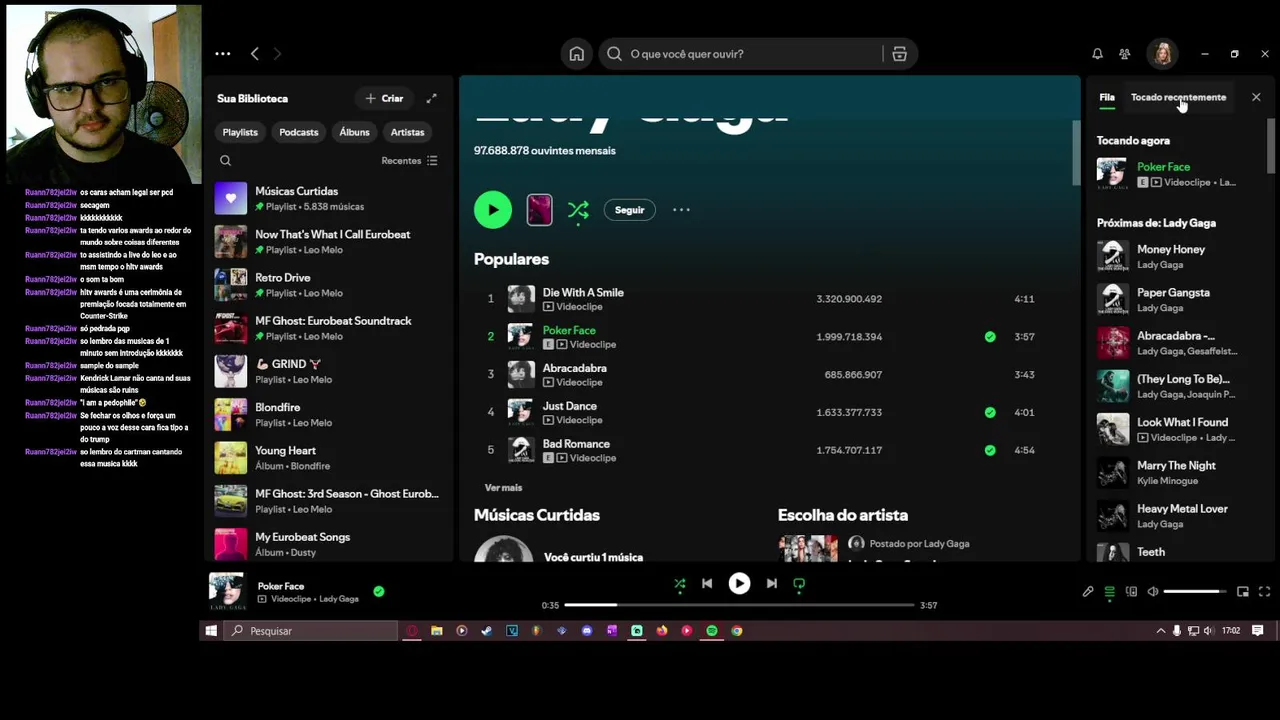
Task: Open the mini player icon
Action: click(1243, 592)
